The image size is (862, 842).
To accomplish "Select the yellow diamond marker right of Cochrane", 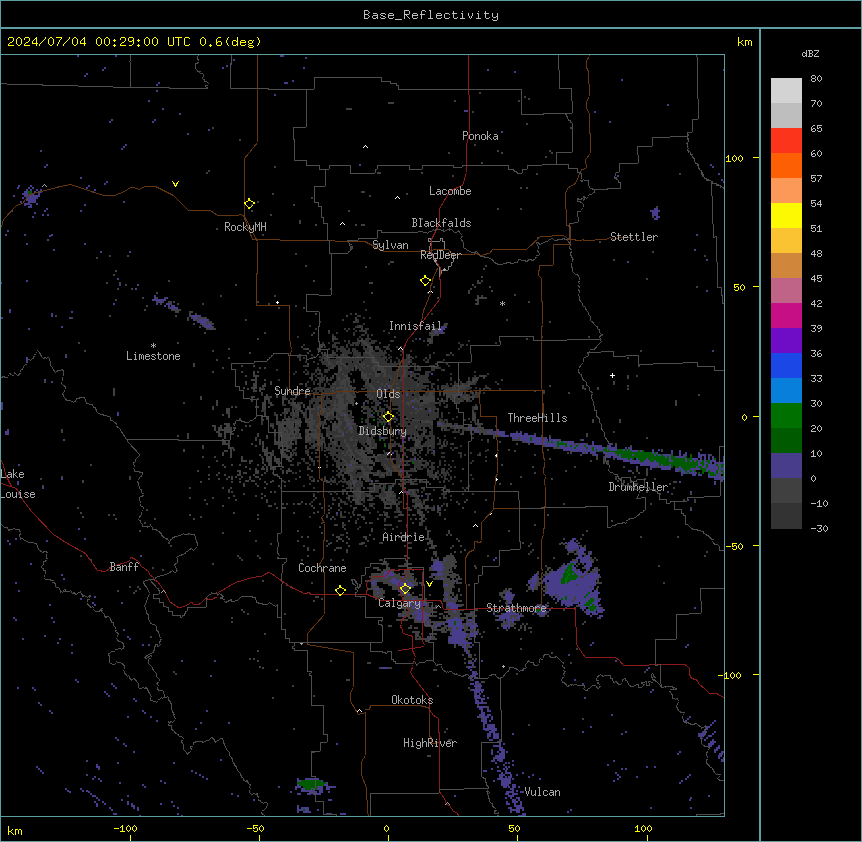I will pyautogui.click(x=340, y=590).
